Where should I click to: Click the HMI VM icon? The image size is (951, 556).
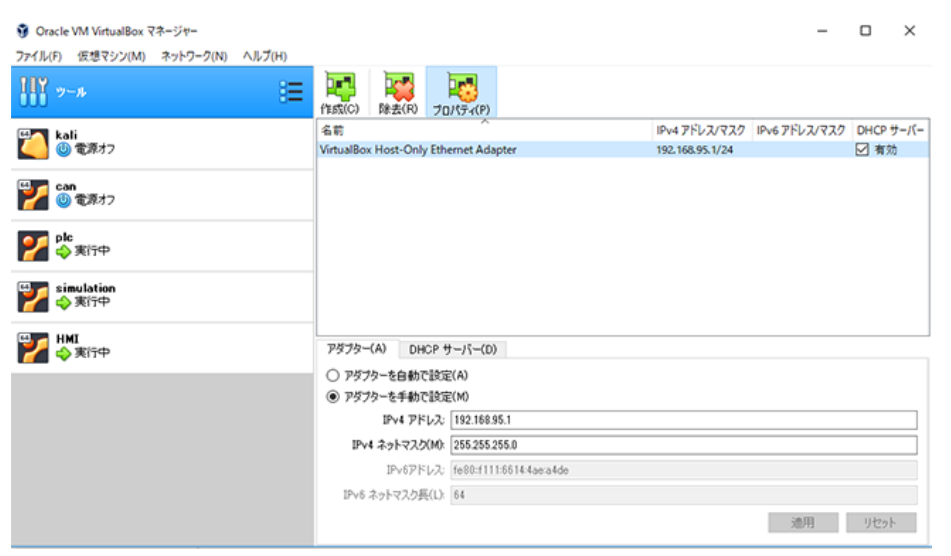click(x=33, y=347)
